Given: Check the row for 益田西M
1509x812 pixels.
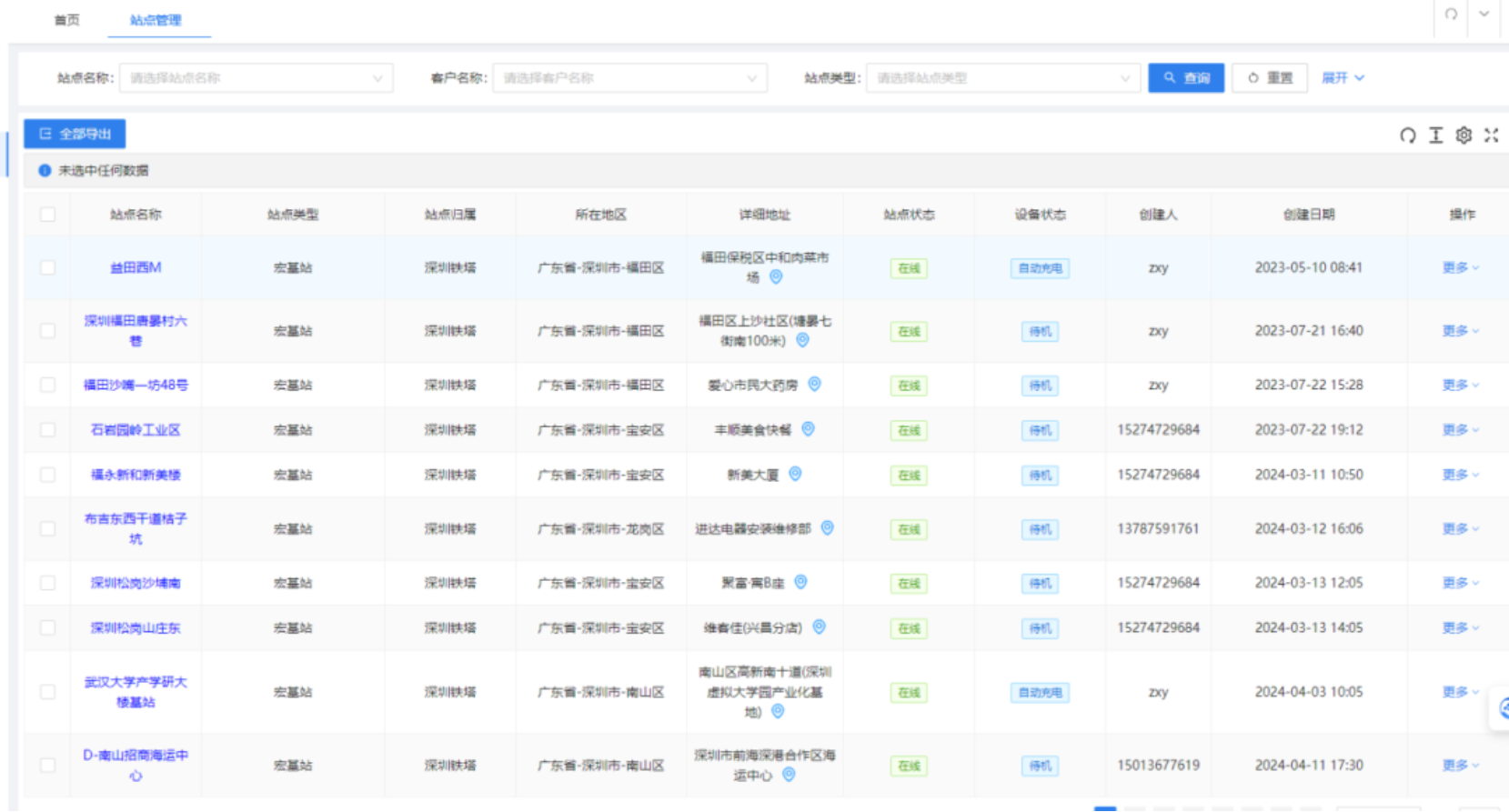Looking at the screenshot, I should point(47,267).
